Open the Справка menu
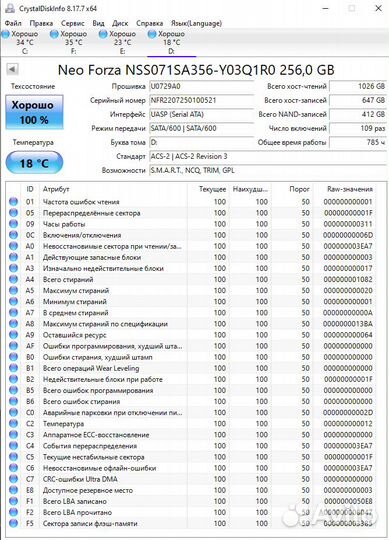The height and width of the screenshot is (540, 389). [149, 23]
